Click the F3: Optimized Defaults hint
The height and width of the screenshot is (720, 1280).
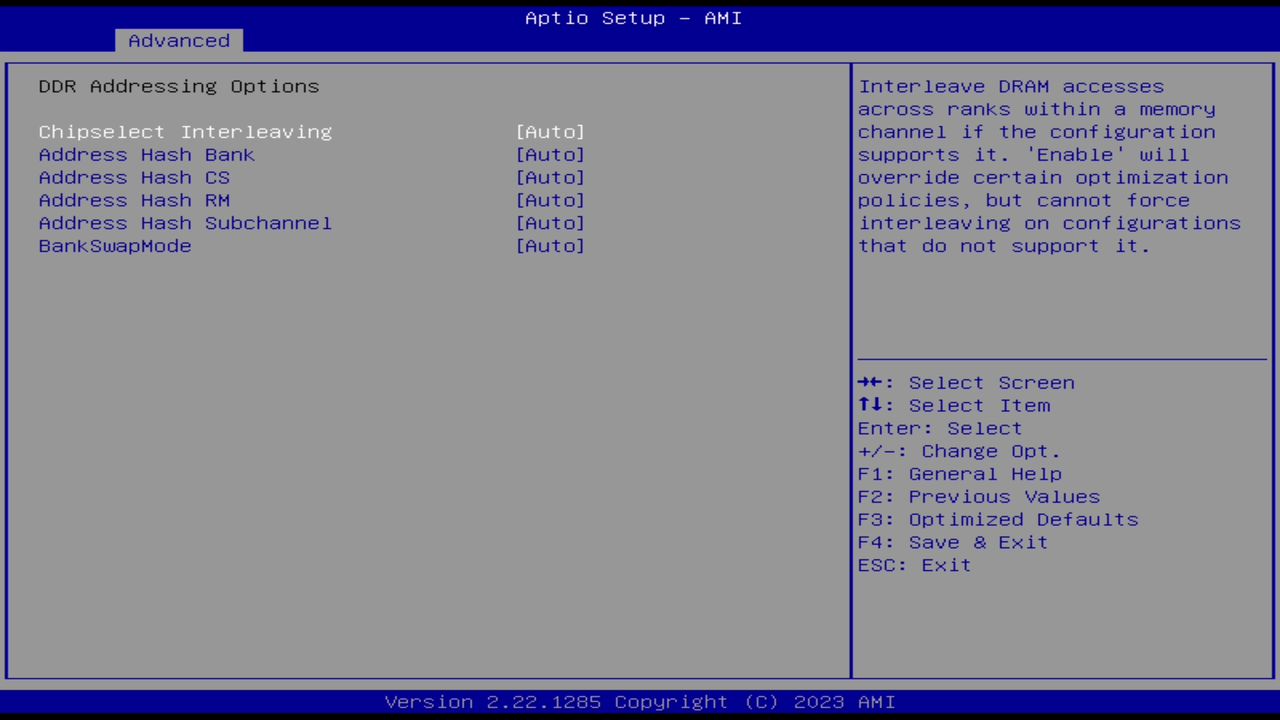998,520
